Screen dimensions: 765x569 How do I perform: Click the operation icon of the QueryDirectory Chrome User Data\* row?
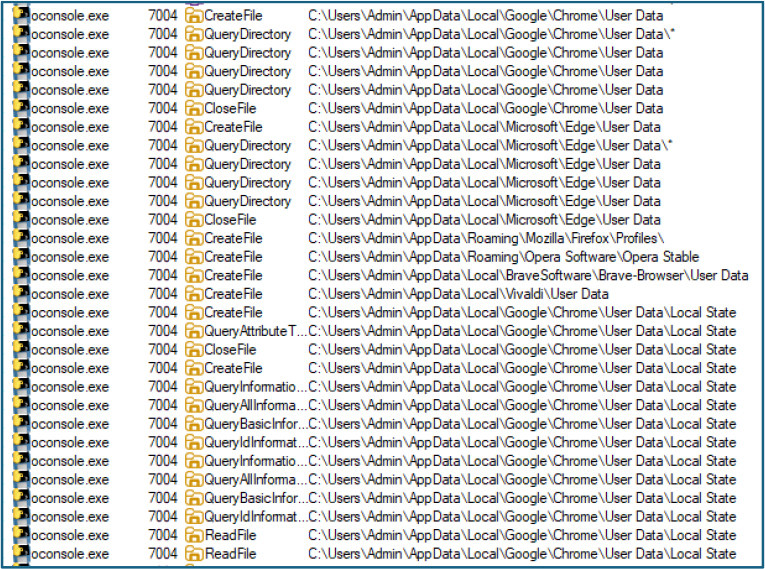pyautogui.click(x=194, y=34)
